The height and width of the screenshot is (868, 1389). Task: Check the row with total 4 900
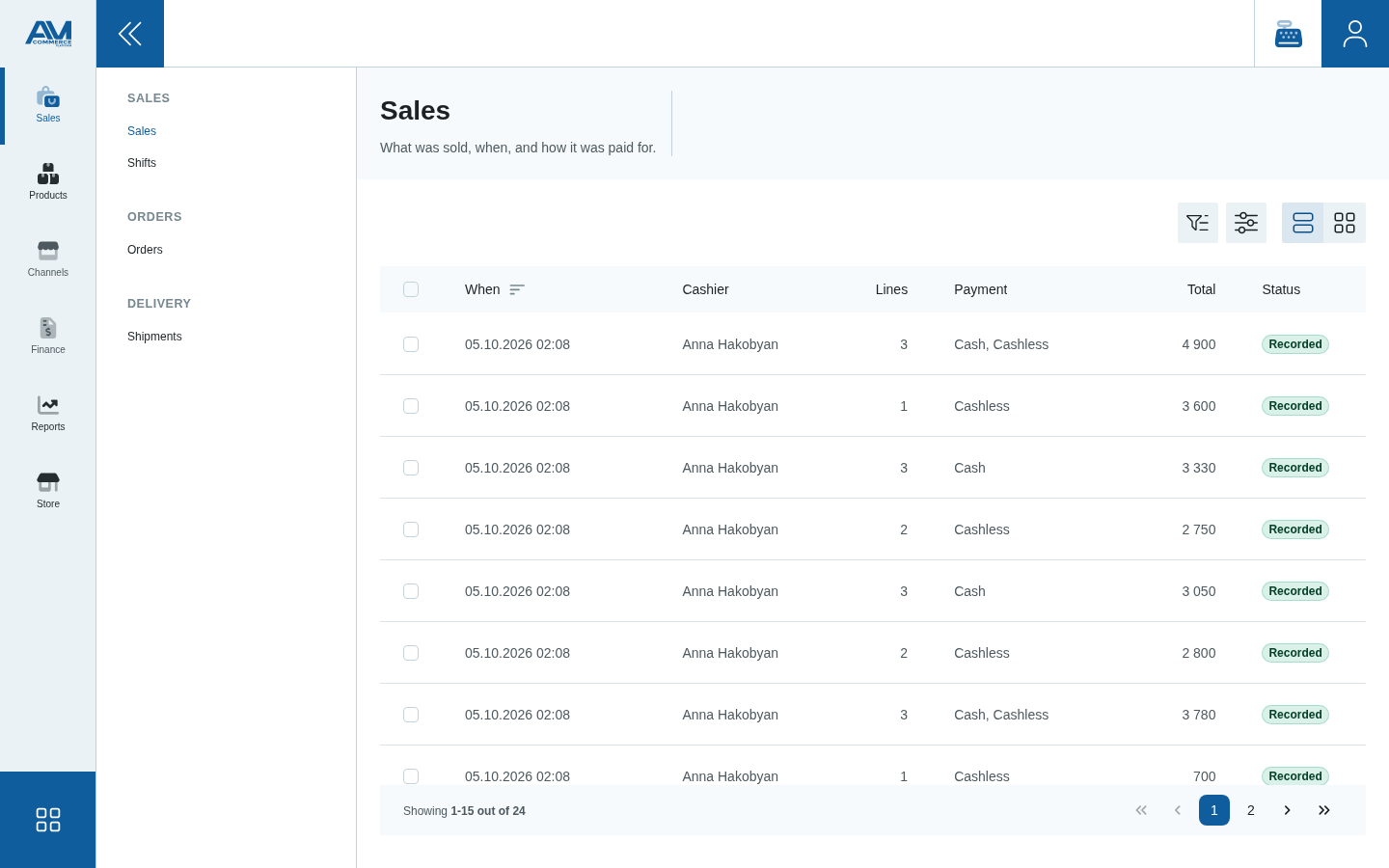click(411, 344)
